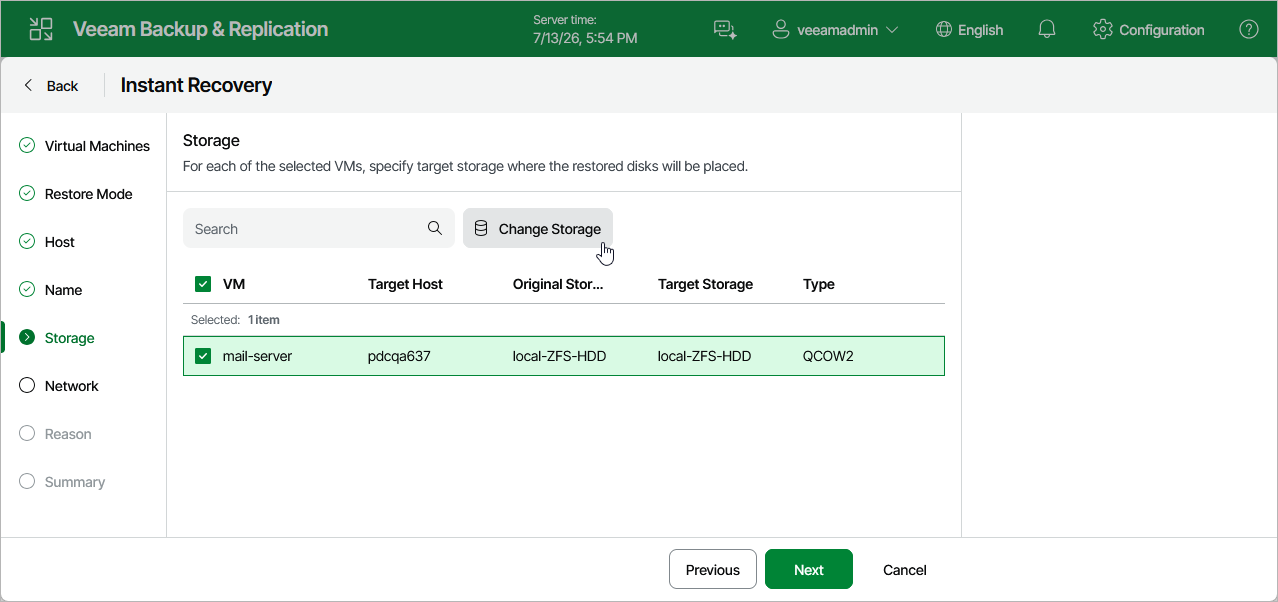Click the Network step circle icon
This screenshot has width=1278, height=602.
27,386
